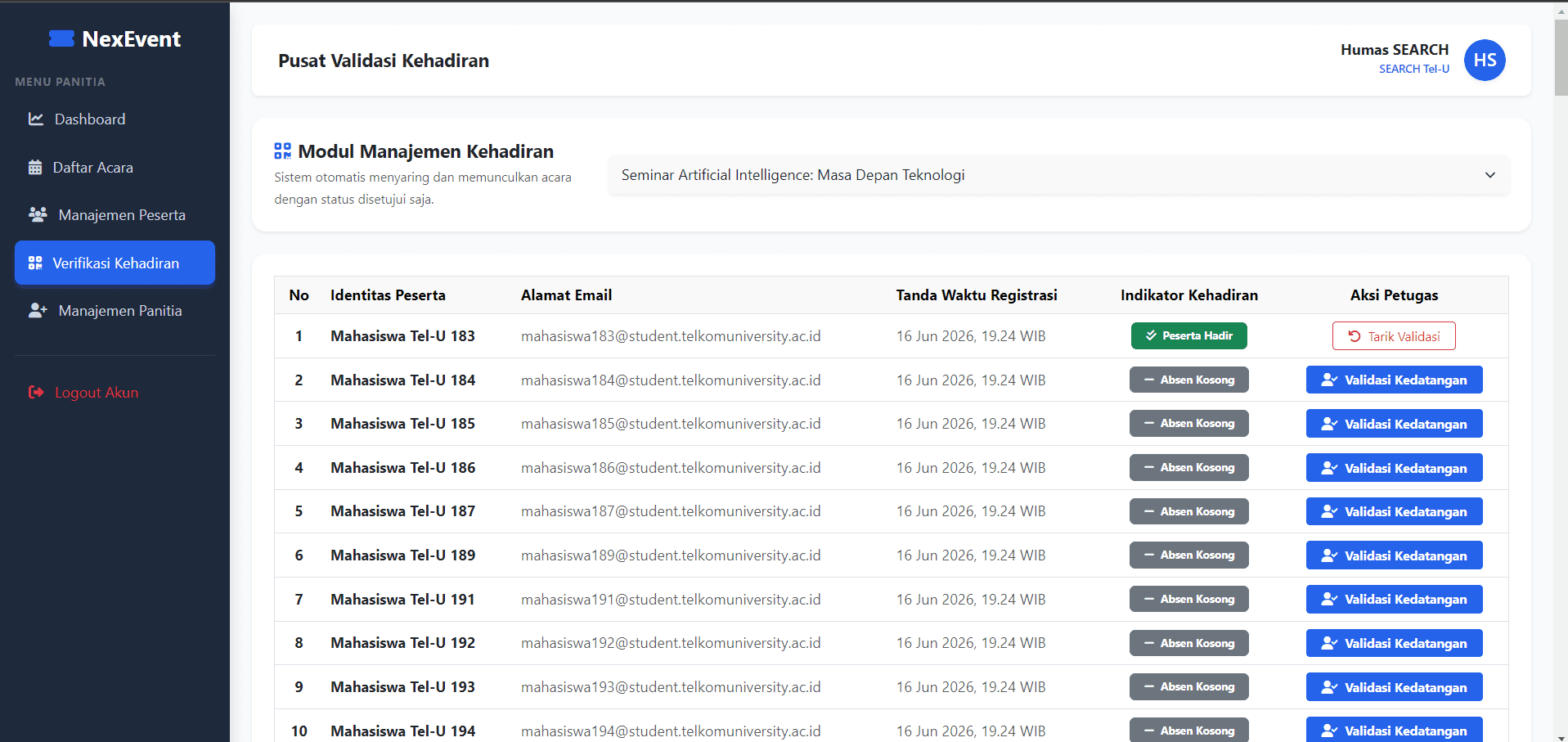Click Validasi Kedatangan for Mahasiswa Tel-U 191
1568x742 pixels.
pyautogui.click(x=1394, y=599)
